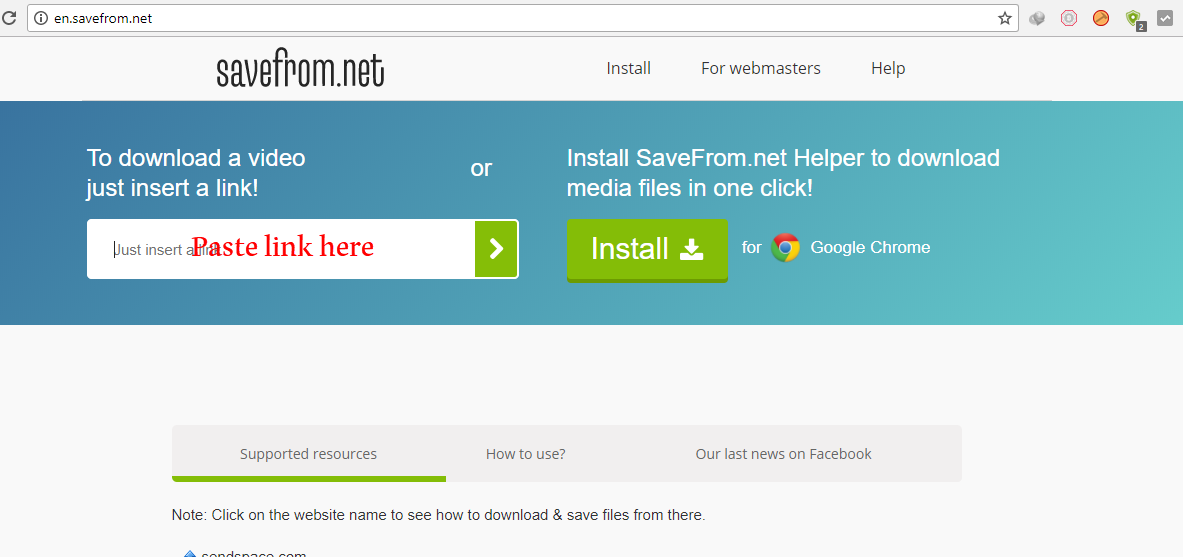Screen dimensions: 1183x557
Task: Open the Help menu item
Action: coord(888,69)
